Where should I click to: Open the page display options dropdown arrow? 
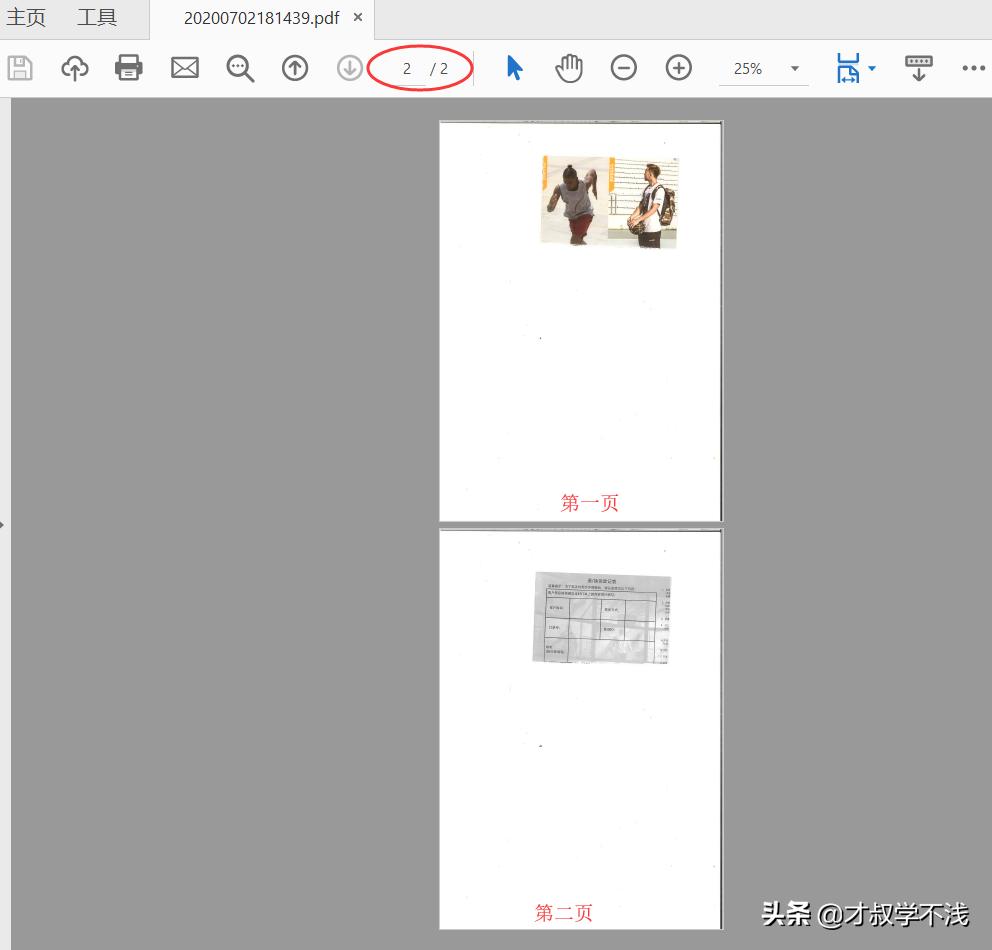click(871, 67)
